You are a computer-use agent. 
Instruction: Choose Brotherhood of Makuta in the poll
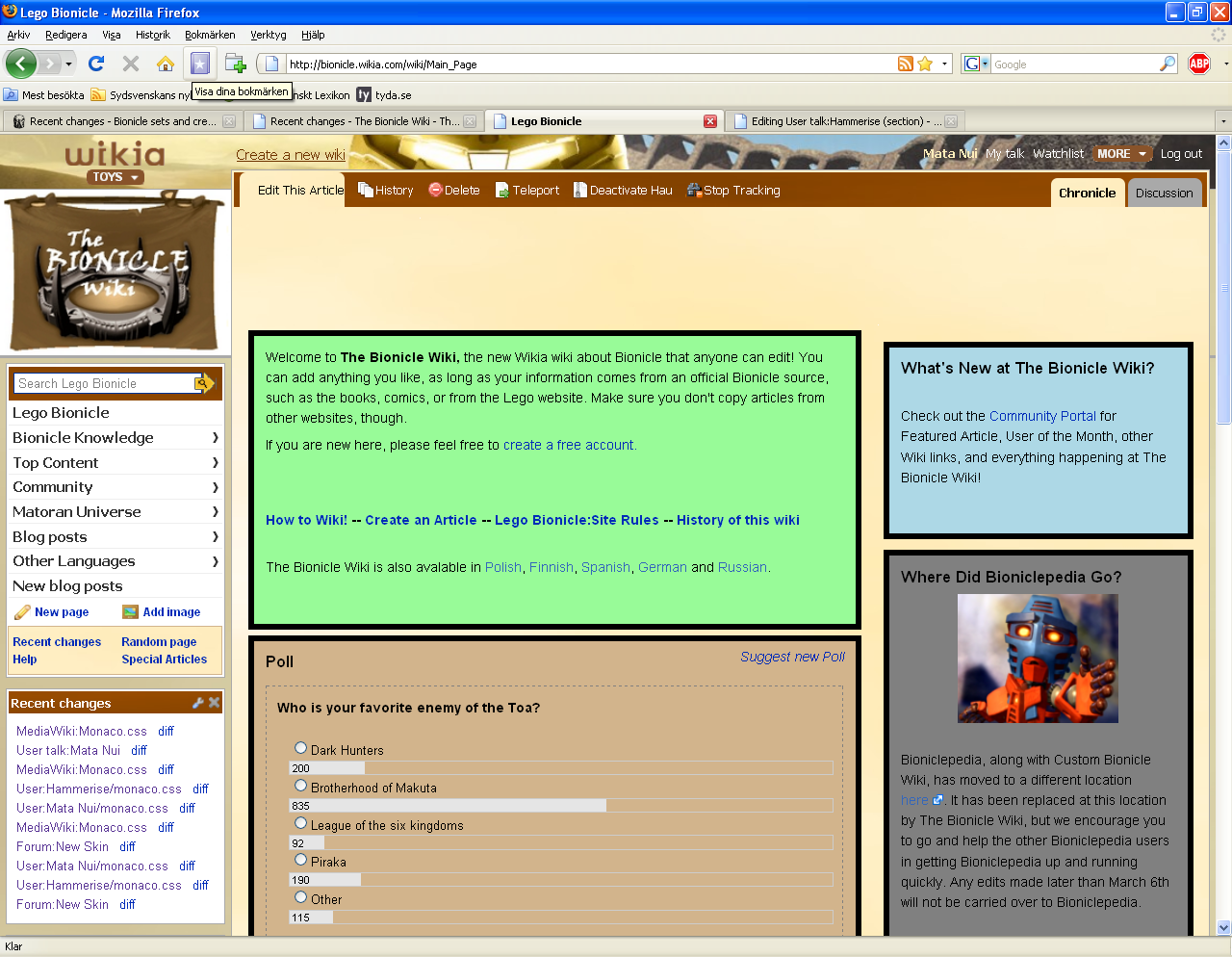pyautogui.click(x=300, y=786)
